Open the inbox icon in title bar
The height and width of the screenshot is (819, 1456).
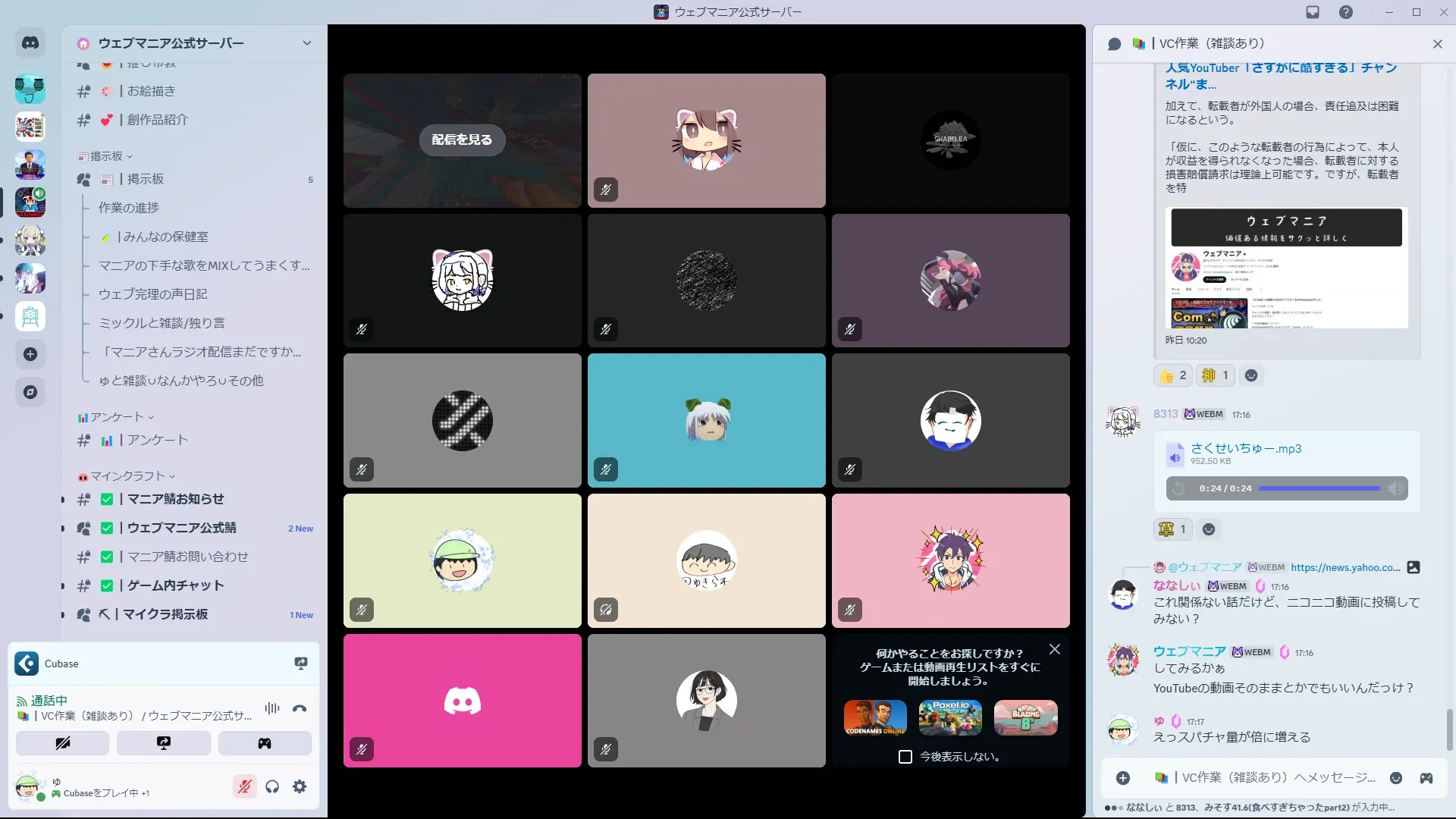[1313, 12]
